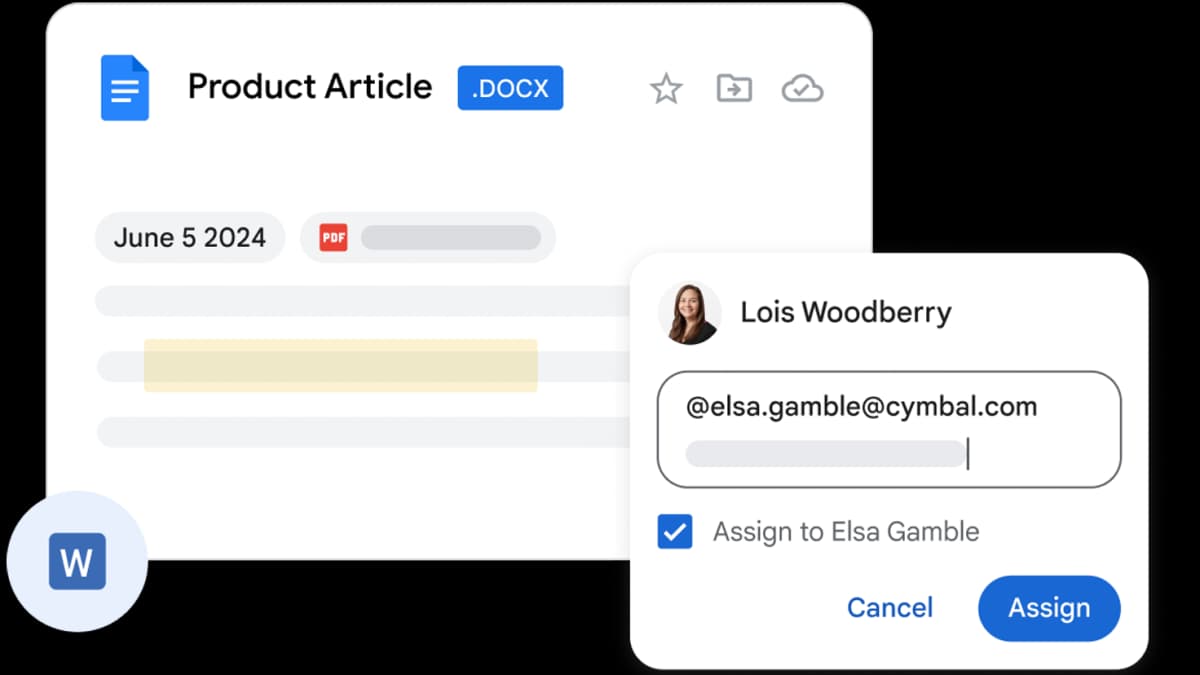
Task: Click the Lois Woodberry commenter name
Action: 845,312
